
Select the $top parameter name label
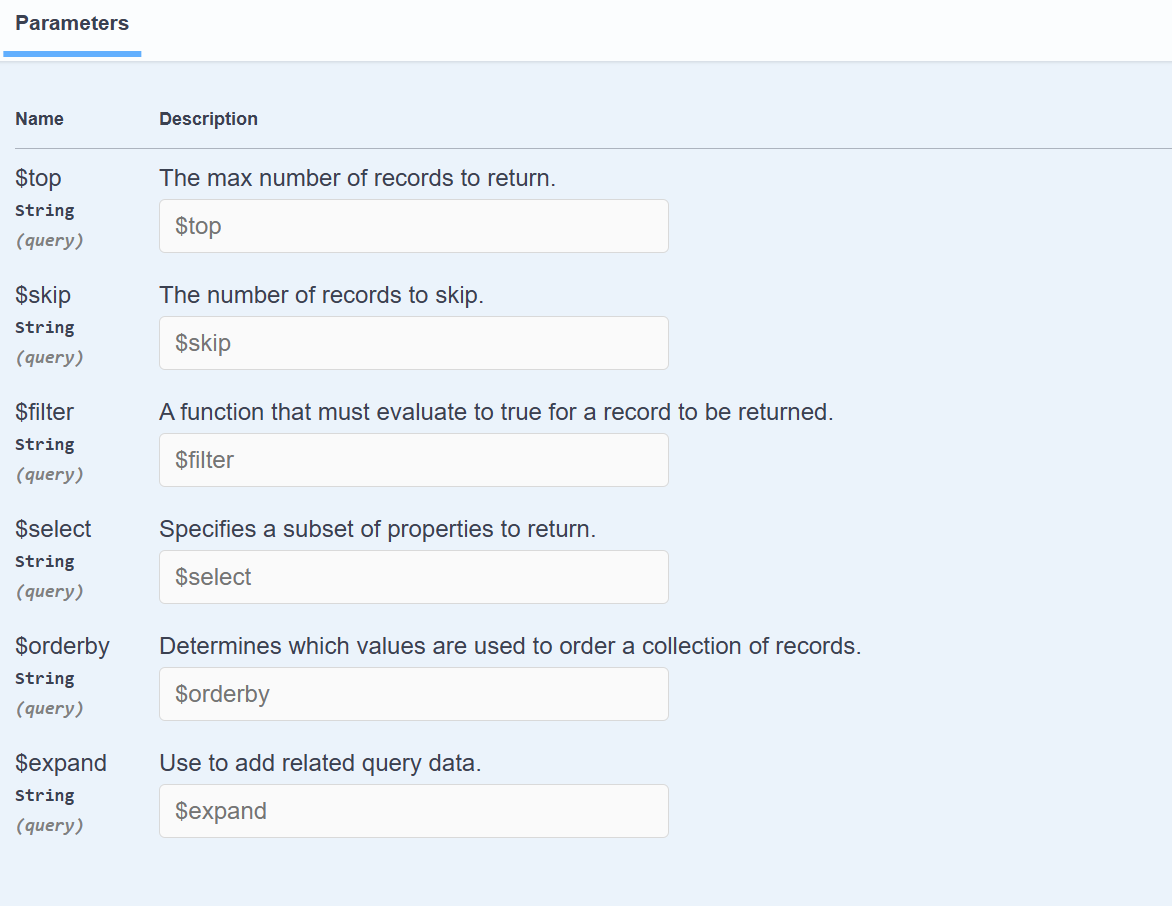tap(38, 178)
